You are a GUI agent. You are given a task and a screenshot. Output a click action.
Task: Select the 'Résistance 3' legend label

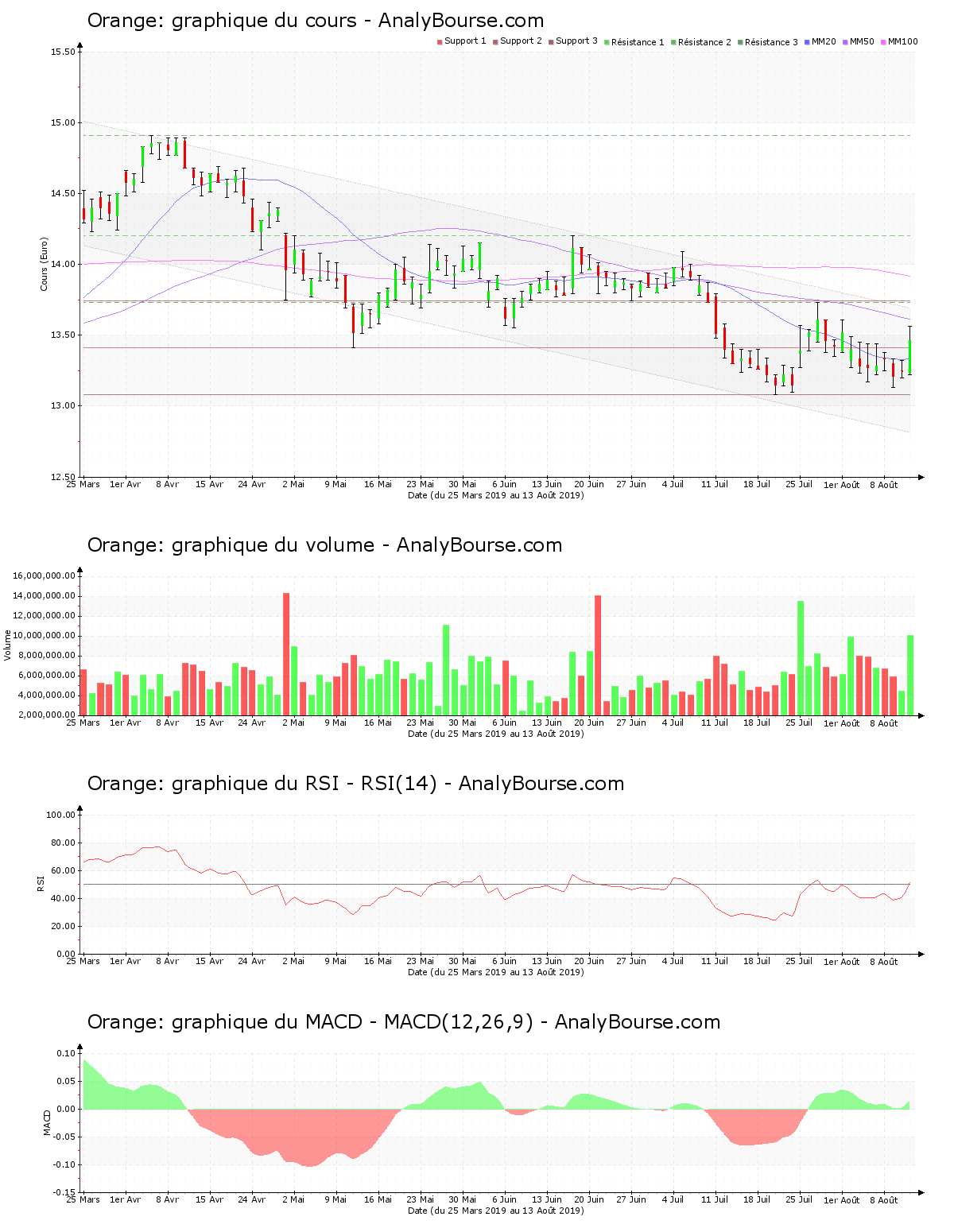(x=771, y=42)
